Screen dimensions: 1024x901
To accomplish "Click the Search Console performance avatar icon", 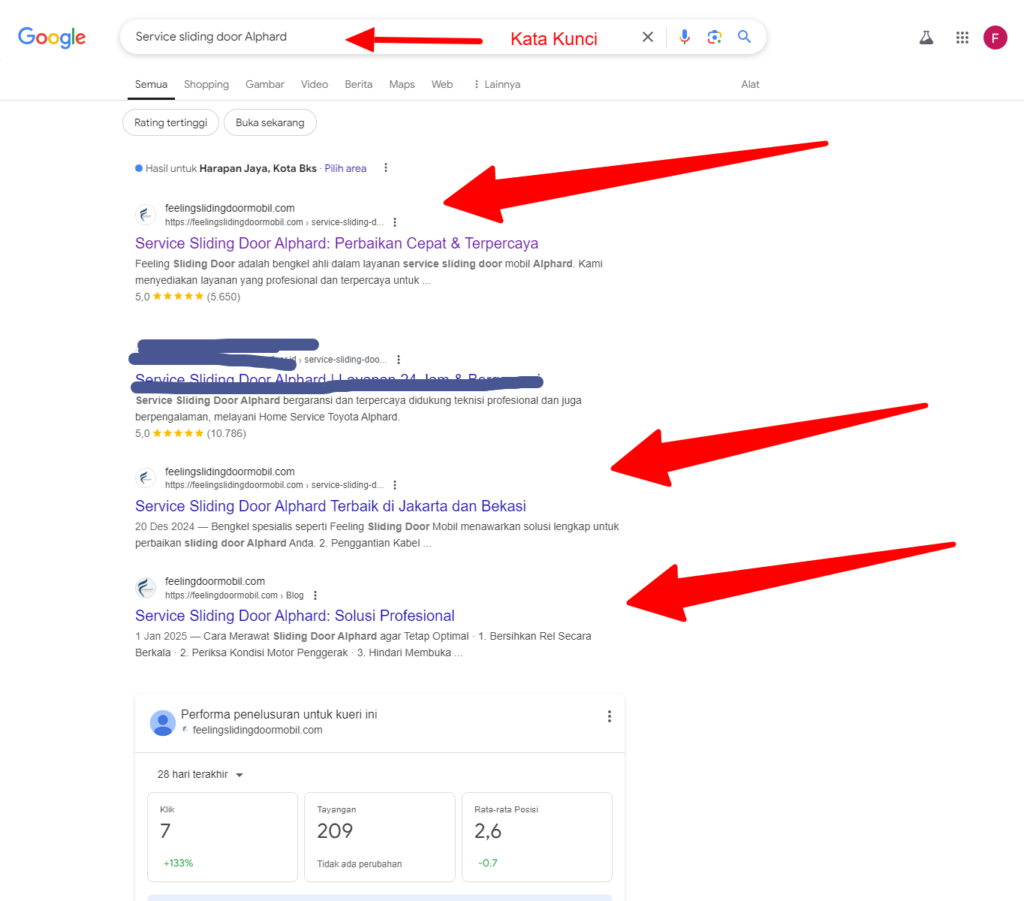I will [x=163, y=723].
